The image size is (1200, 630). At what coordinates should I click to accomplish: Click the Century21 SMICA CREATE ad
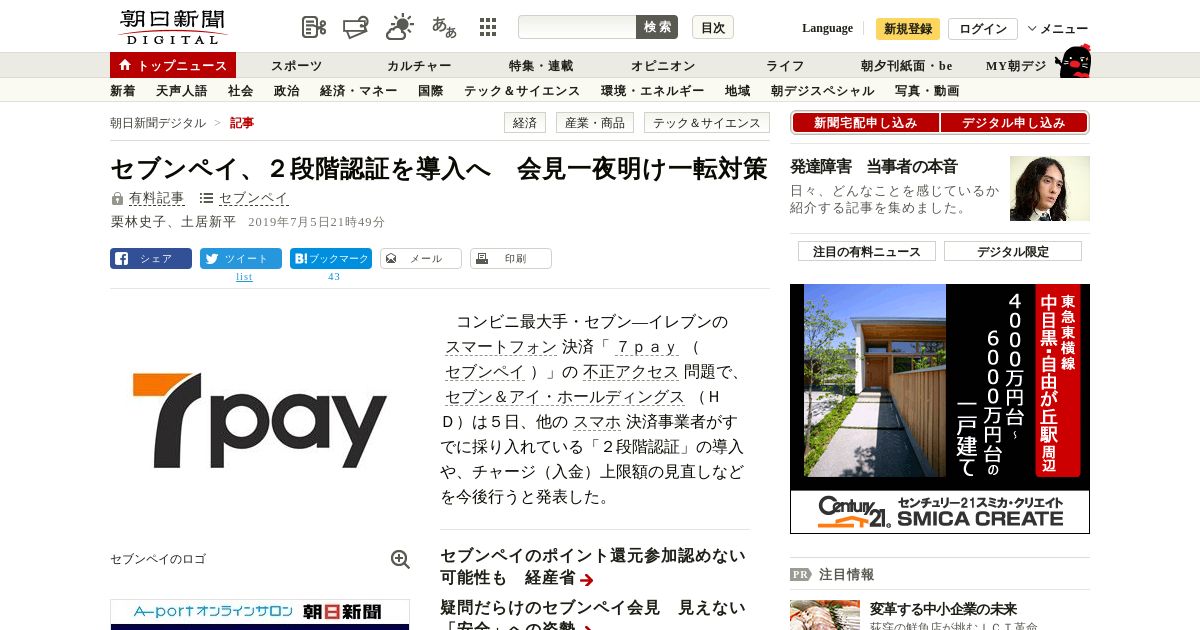click(x=940, y=409)
